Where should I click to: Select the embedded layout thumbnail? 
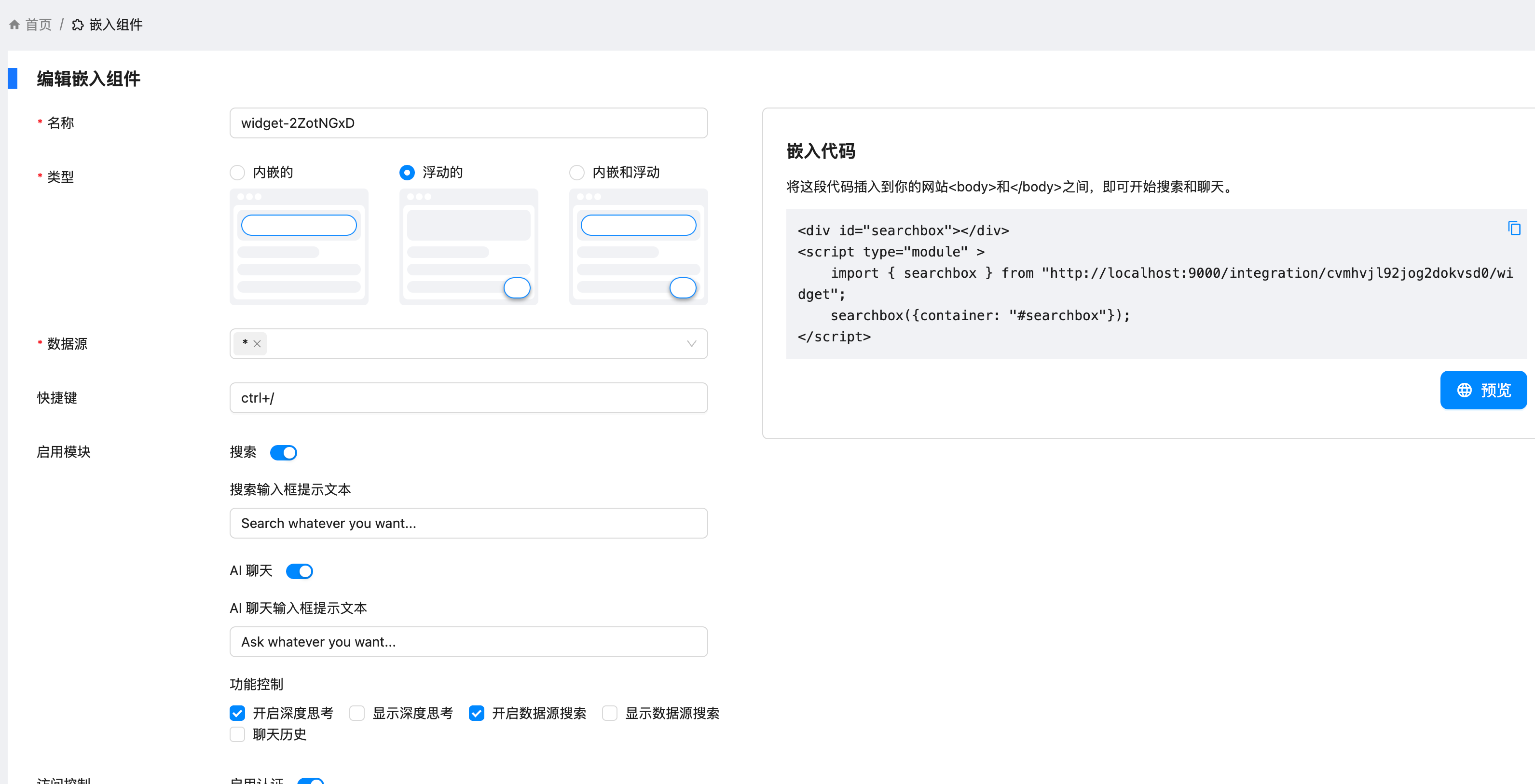[x=299, y=247]
